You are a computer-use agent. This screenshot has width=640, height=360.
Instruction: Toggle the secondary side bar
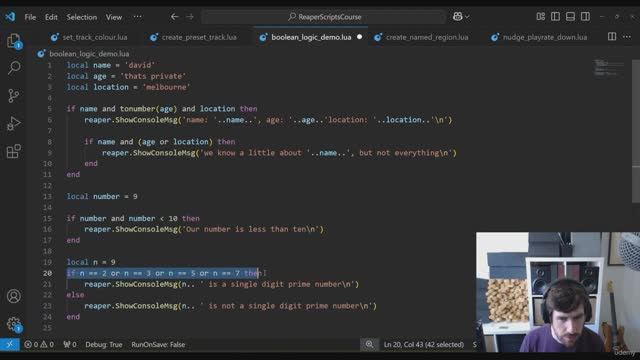[x=585, y=16]
